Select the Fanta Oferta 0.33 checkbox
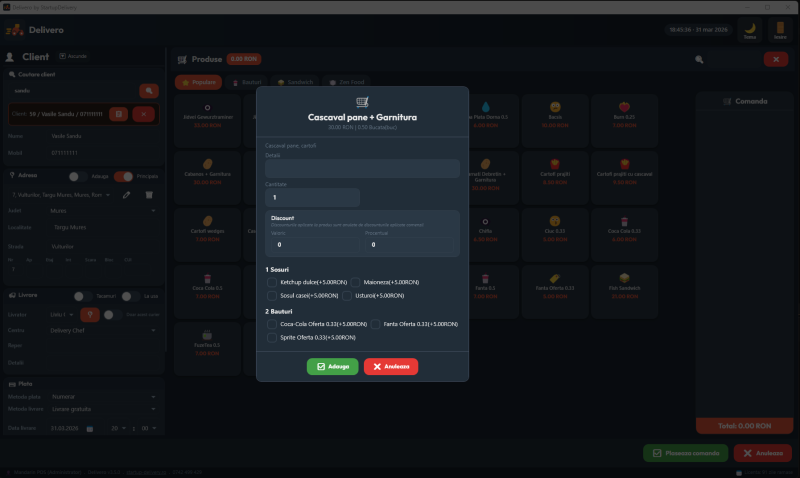The width and height of the screenshot is (800, 478). [376, 324]
